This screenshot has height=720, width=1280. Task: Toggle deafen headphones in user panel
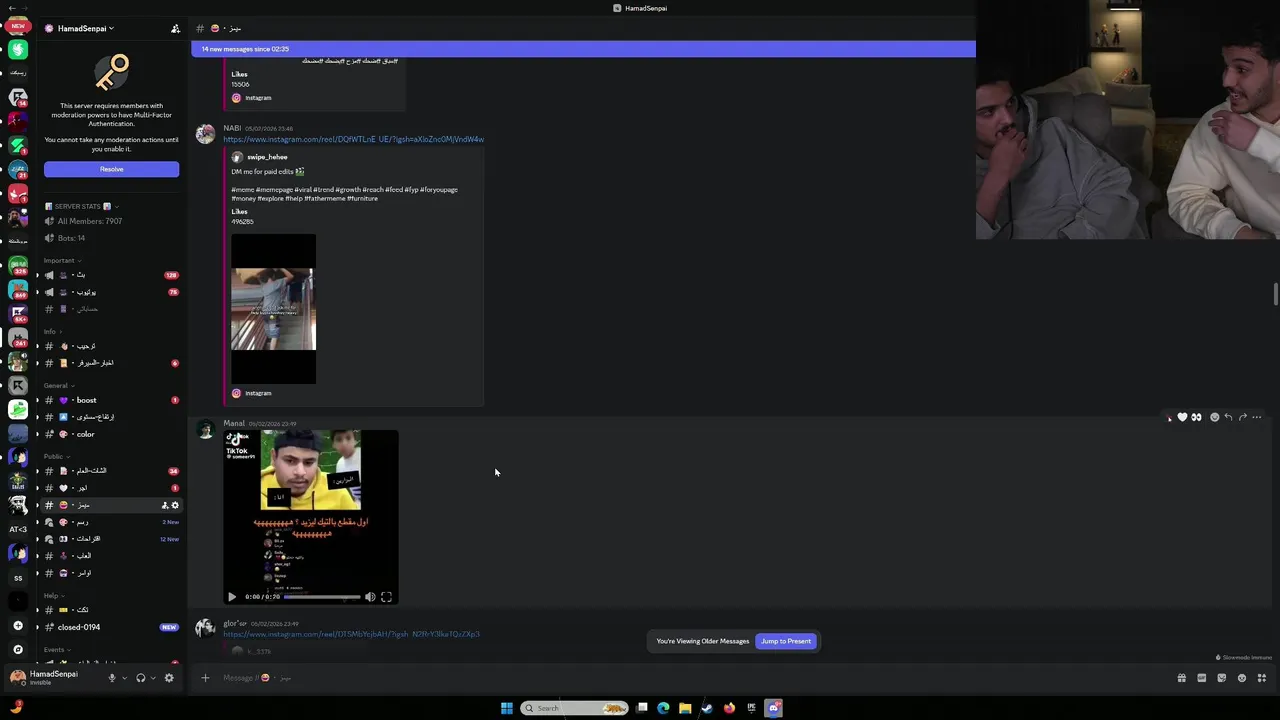click(x=141, y=678)
